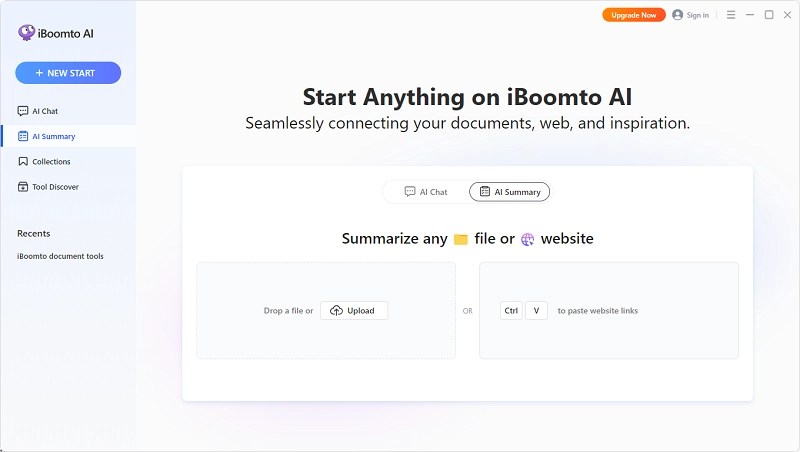Click the iBoomto AI logo icon
Screen dimensions: 800x452
coord(27,33)
